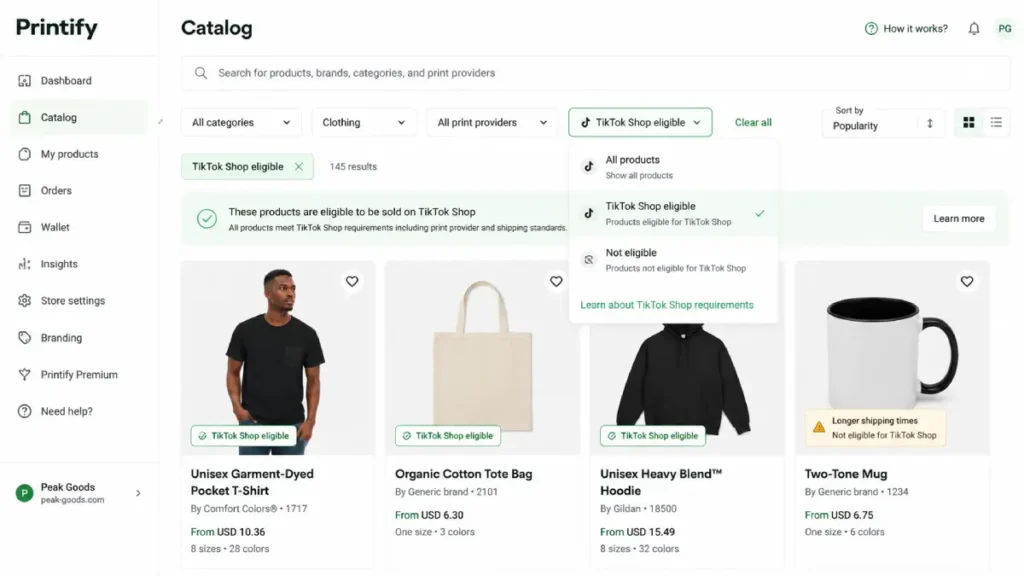Switch to list view layout
This screenshot has height=576, width=1024.
click(x=996, y=122)
